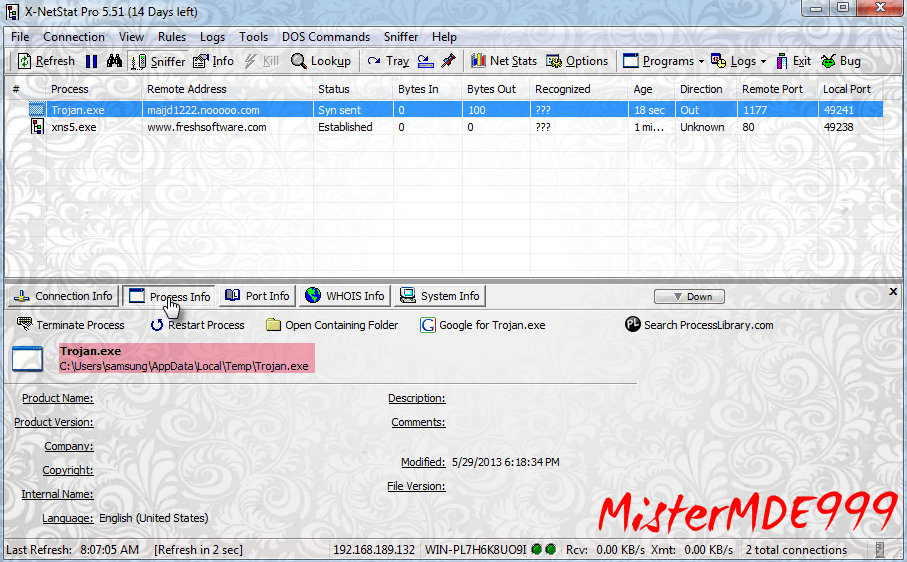
Task: Click the Down button to collapse panel
Action: [689, 296]
